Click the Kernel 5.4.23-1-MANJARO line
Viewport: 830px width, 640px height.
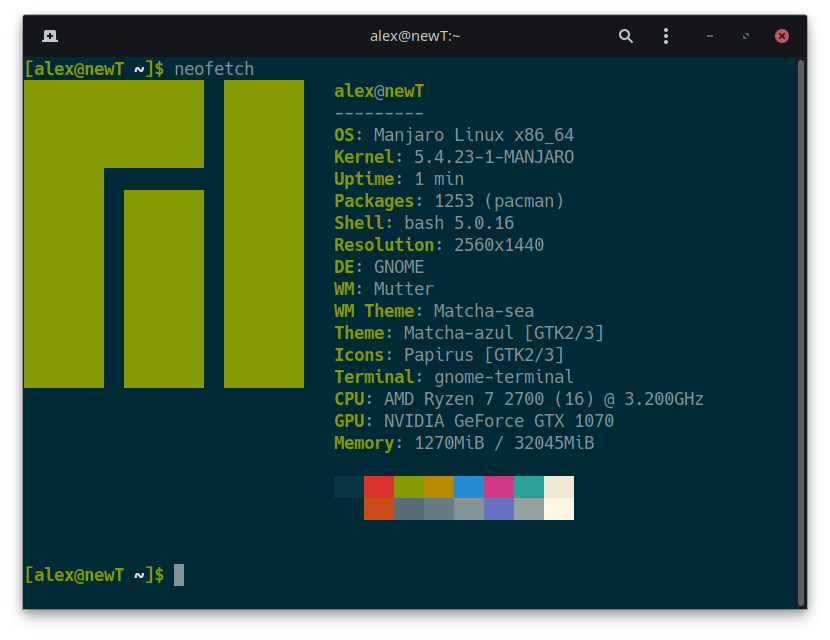click(454, 157)
